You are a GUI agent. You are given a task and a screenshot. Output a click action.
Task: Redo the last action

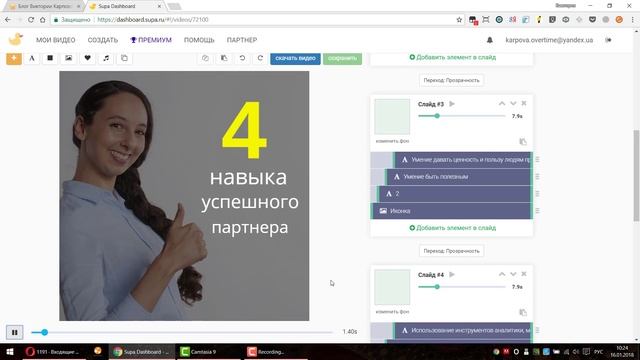click(x=260, y=58)
